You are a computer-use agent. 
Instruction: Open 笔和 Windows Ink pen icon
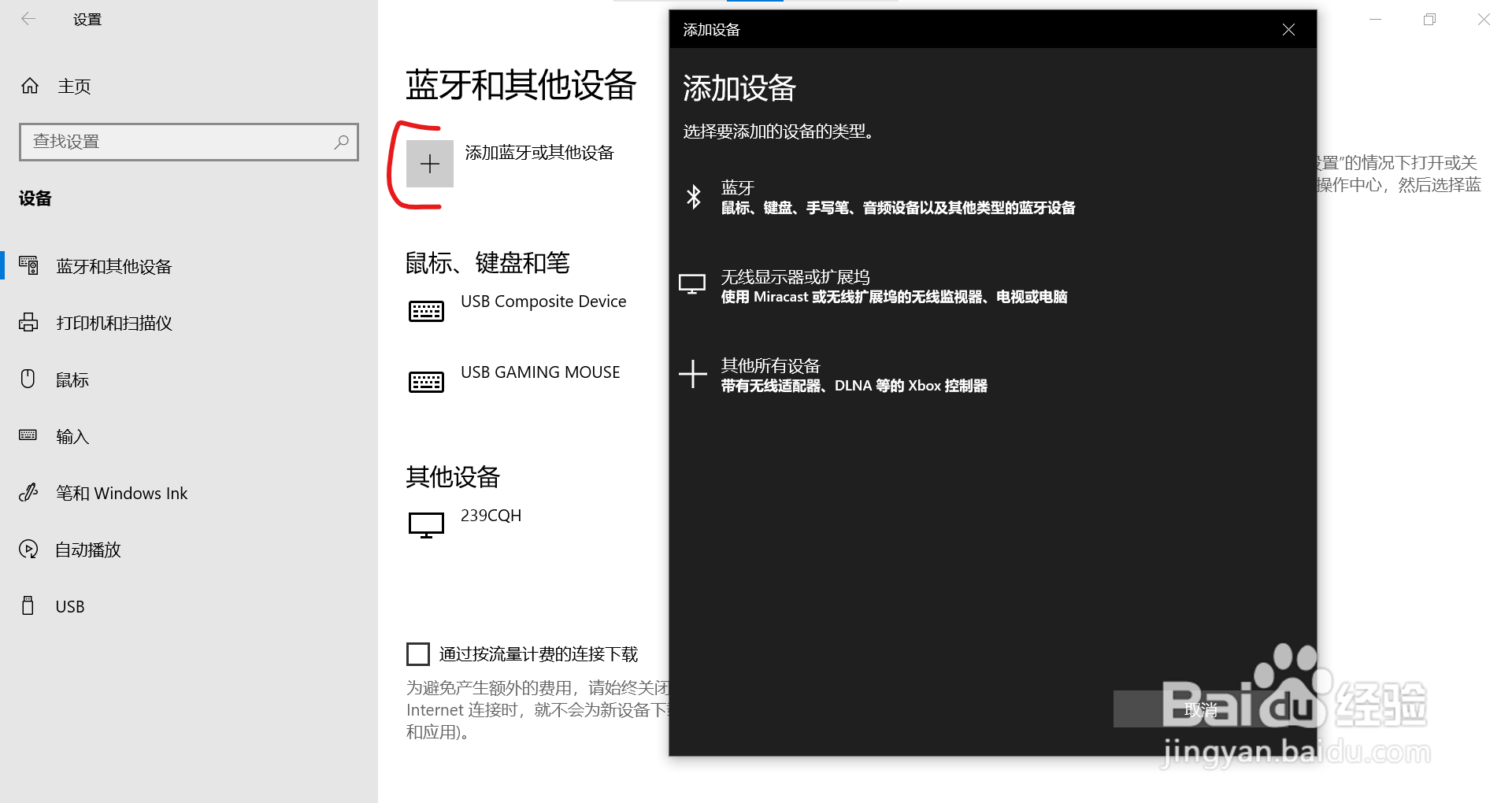click(28, 492)
